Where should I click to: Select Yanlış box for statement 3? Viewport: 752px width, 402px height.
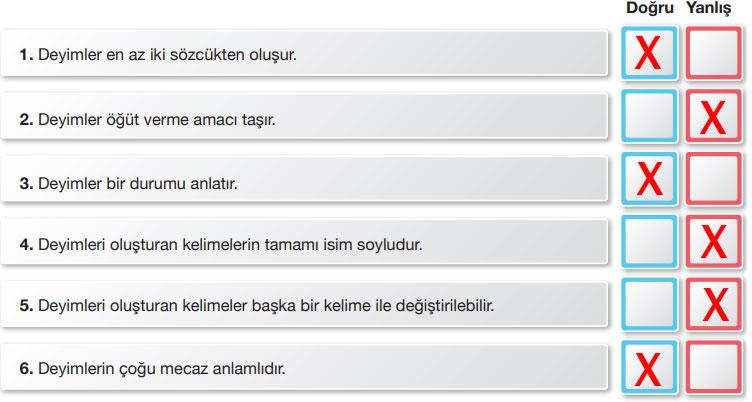pyautogui.click(x=713, y=180)
